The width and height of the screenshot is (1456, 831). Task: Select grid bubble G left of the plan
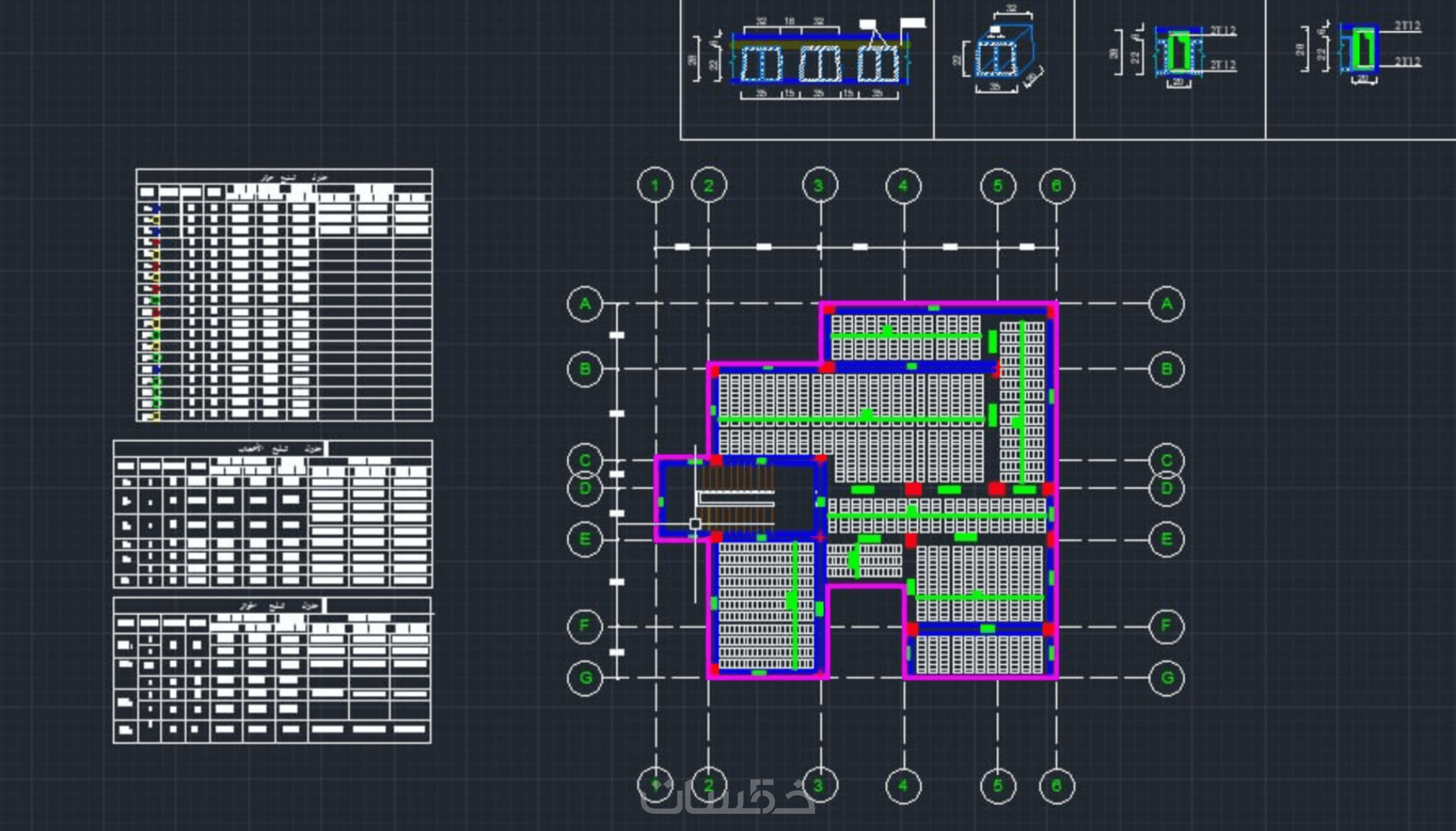[x=585, y=678]
